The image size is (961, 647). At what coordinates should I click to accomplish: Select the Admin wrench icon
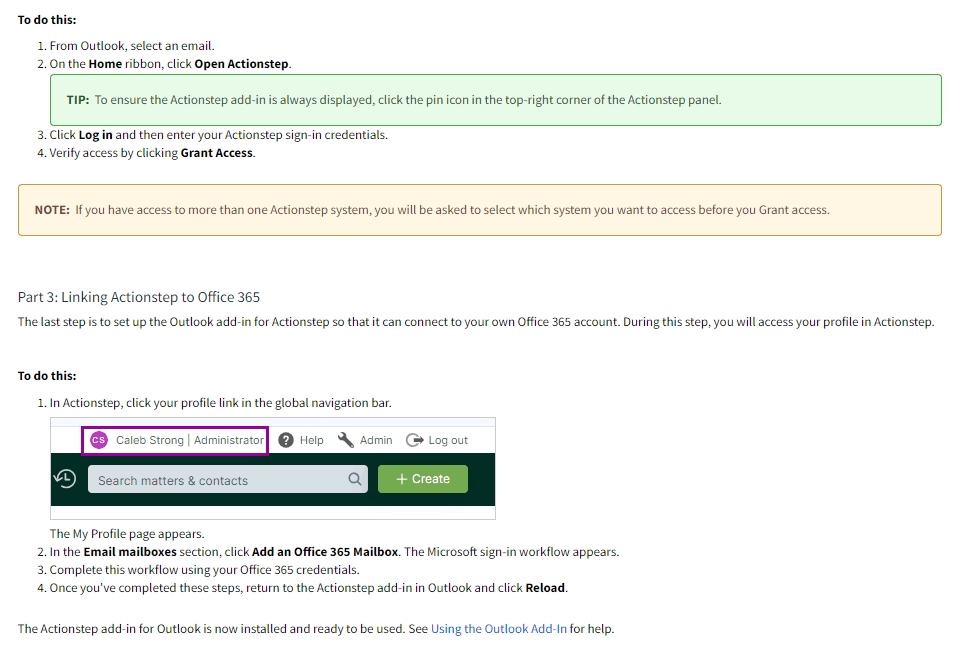click(x=345, y=439)
